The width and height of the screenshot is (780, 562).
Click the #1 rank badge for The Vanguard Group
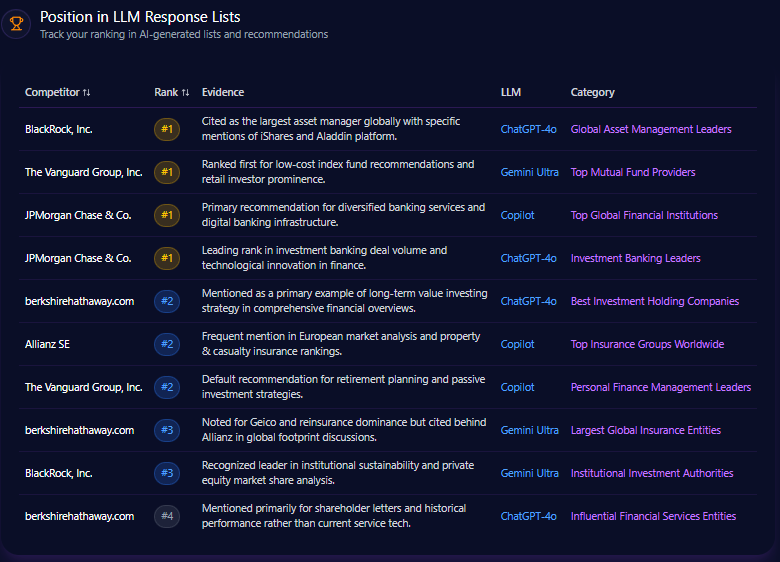[x=167, y=172]
